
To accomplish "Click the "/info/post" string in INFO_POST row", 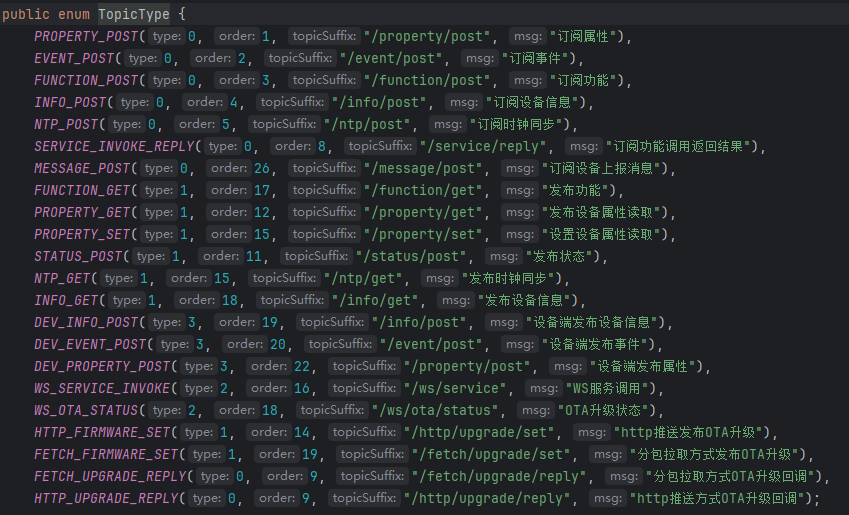I will [x=379, y=102].
